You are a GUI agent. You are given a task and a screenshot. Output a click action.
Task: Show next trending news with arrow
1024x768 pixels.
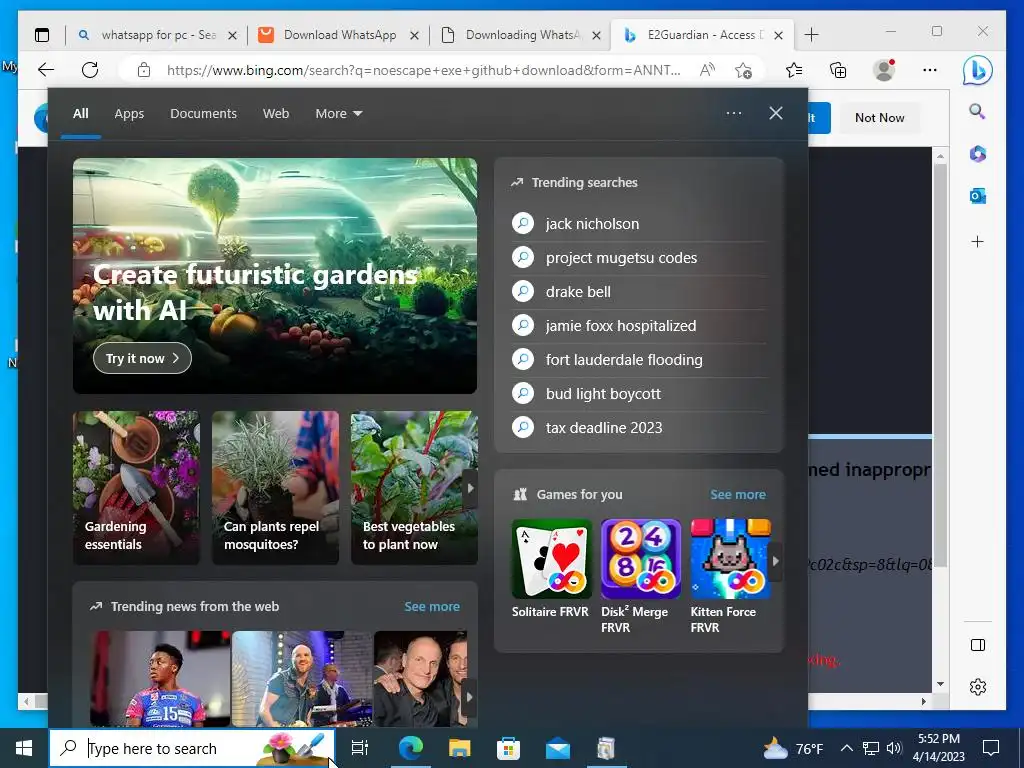pyautogui.click(x=470, y=697)
